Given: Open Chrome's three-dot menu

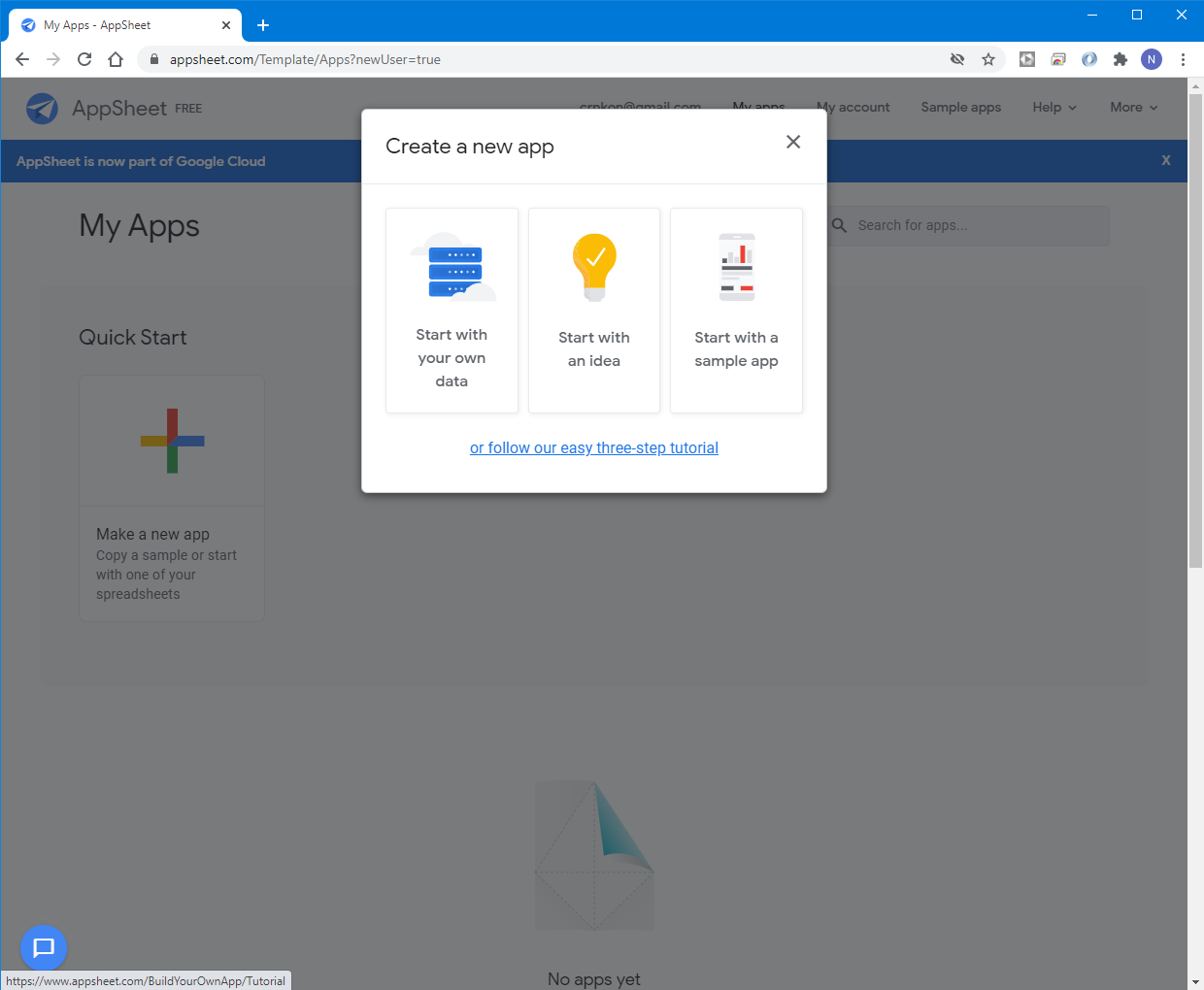Looking at the screenshot, I should [x=1183, y=59].
